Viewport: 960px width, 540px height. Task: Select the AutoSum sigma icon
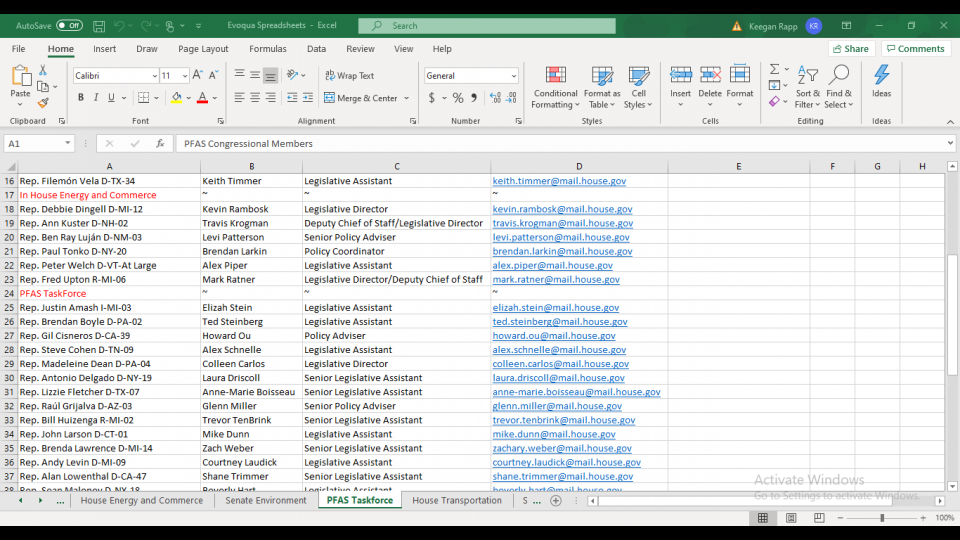(774, 69)
